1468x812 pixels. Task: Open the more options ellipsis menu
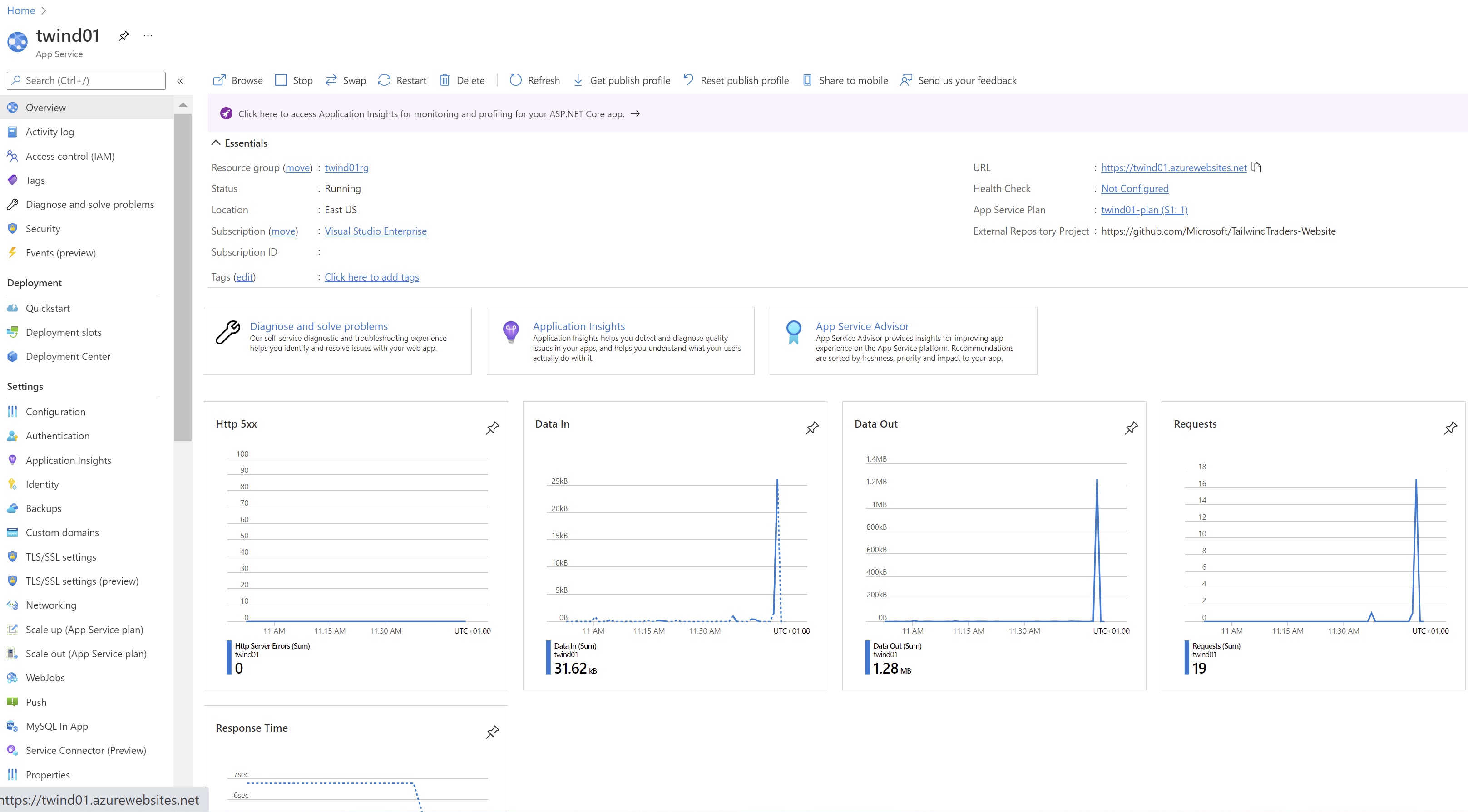point(148,36)
